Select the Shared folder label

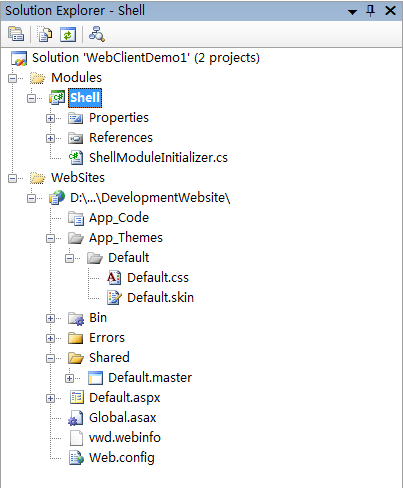tap(109, 358)
